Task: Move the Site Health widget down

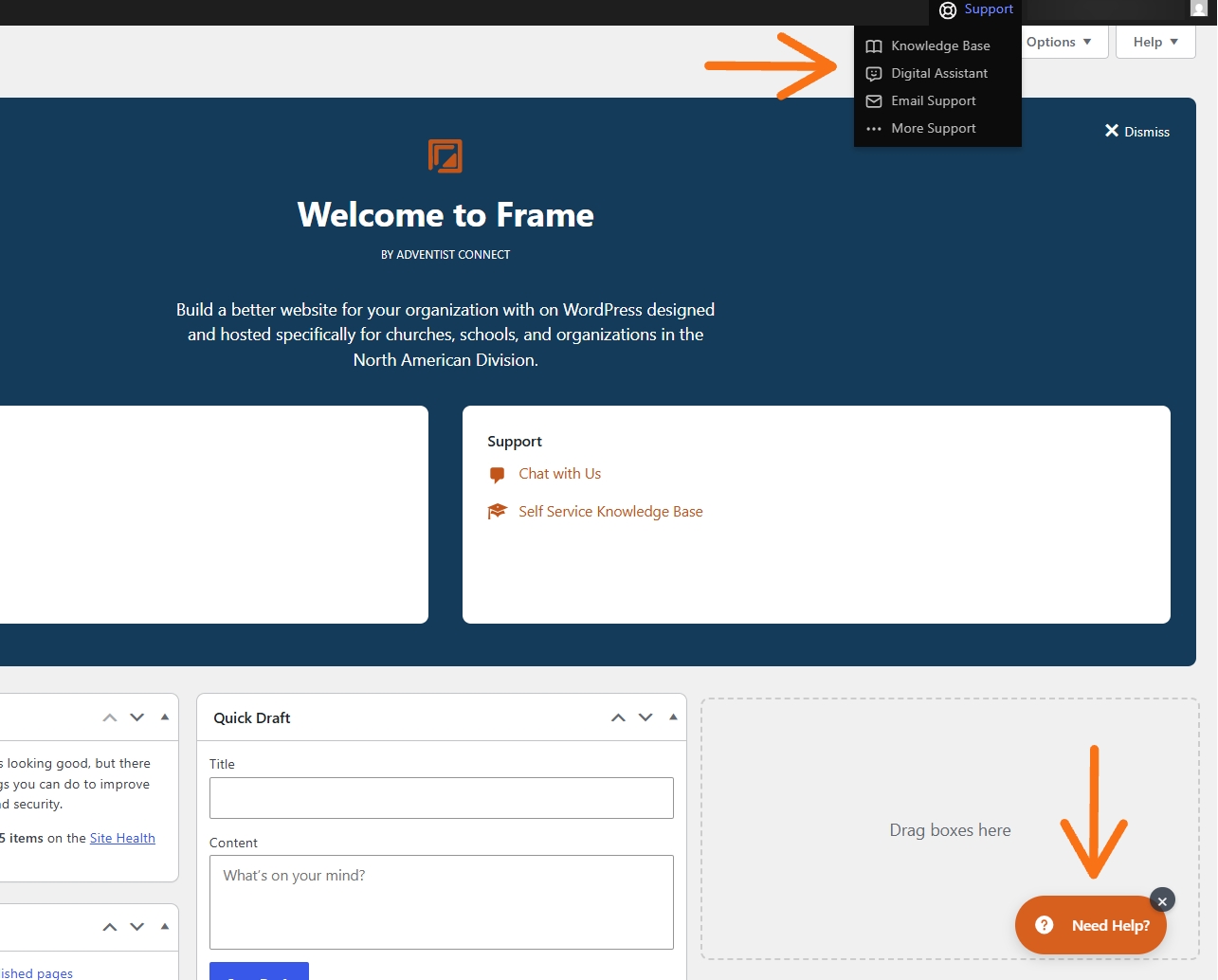Action: (137, 717)
